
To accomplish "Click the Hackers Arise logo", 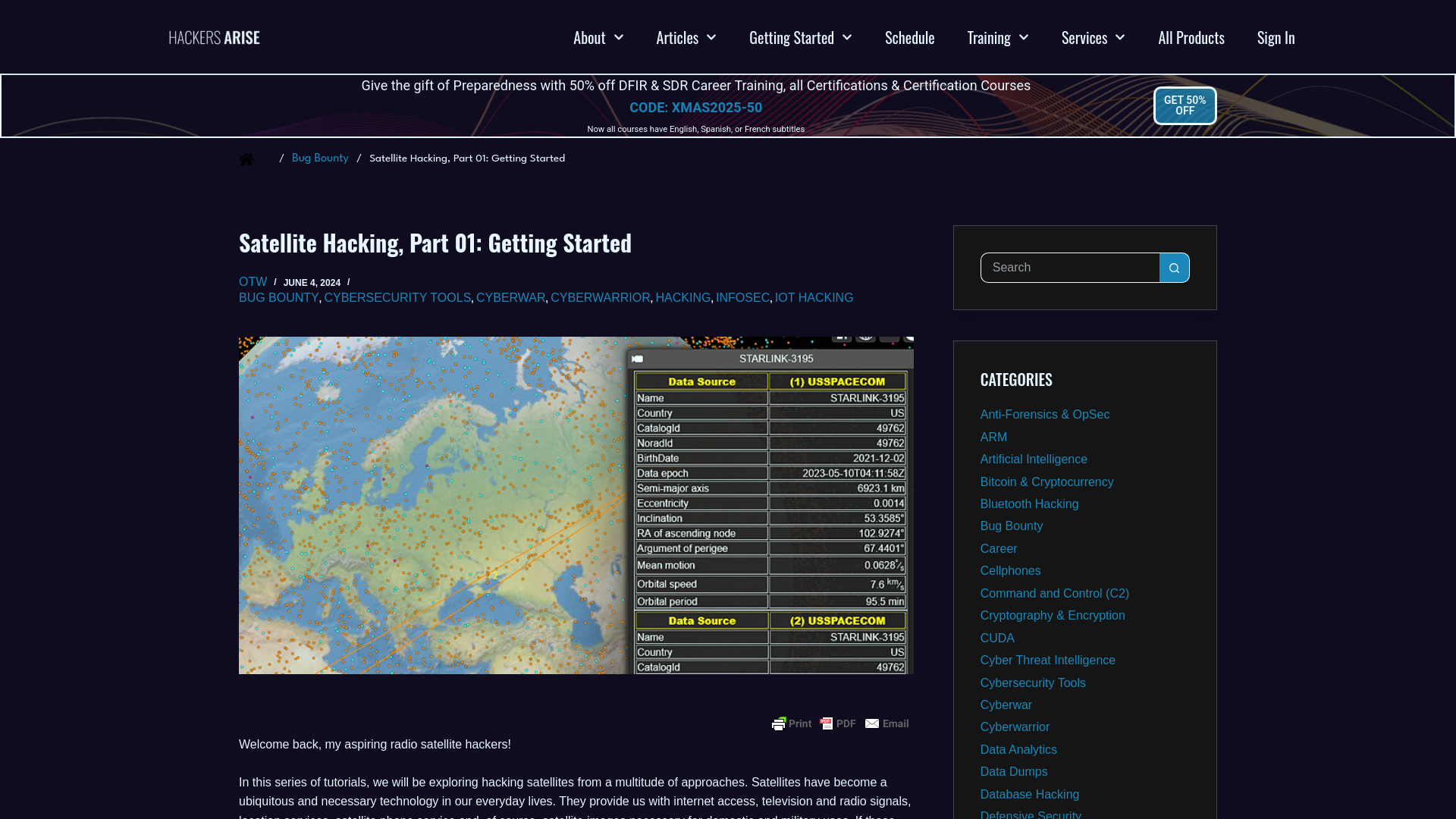I will (x=214, y=36).
